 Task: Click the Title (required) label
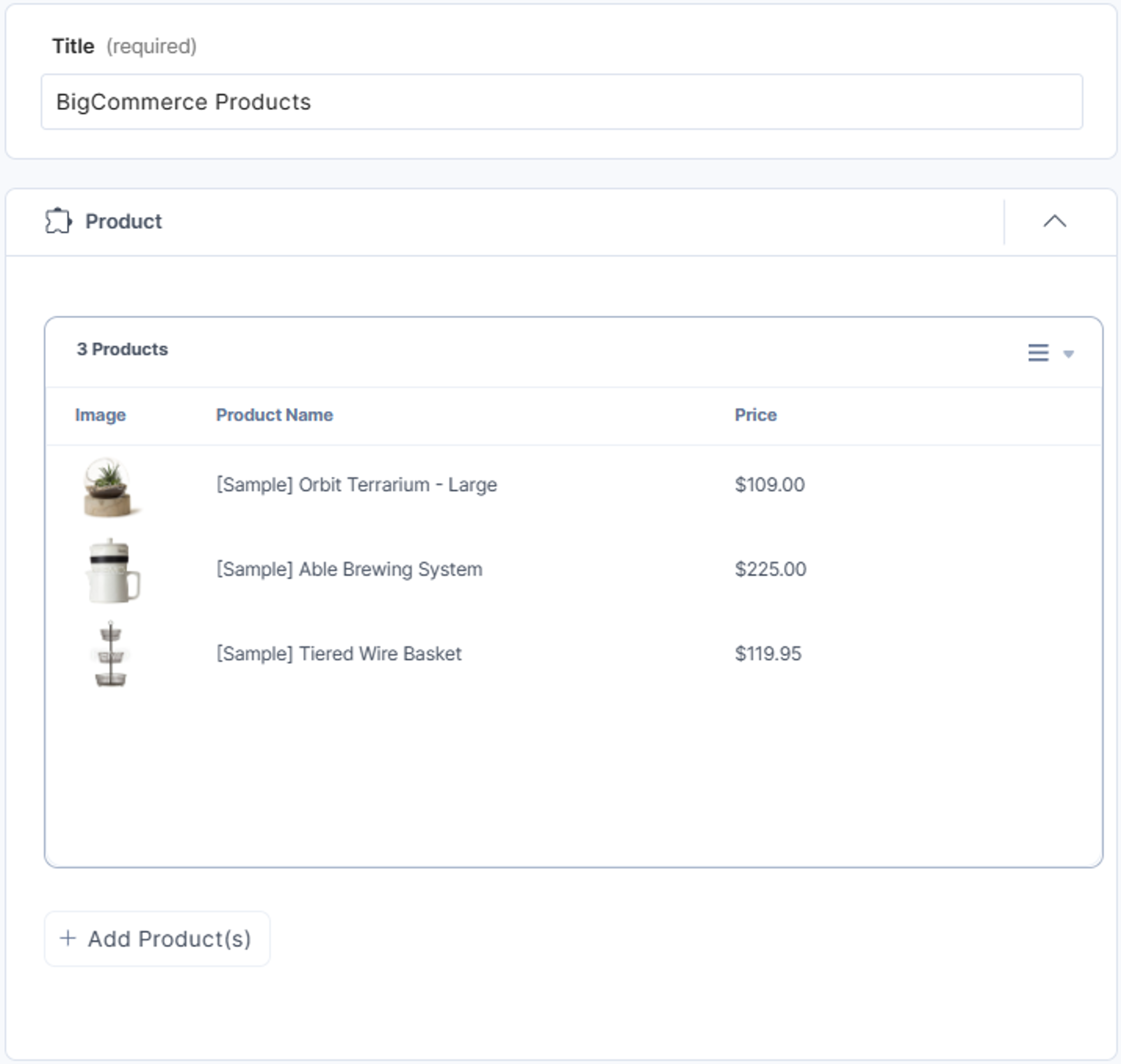[x=124, y=46]
